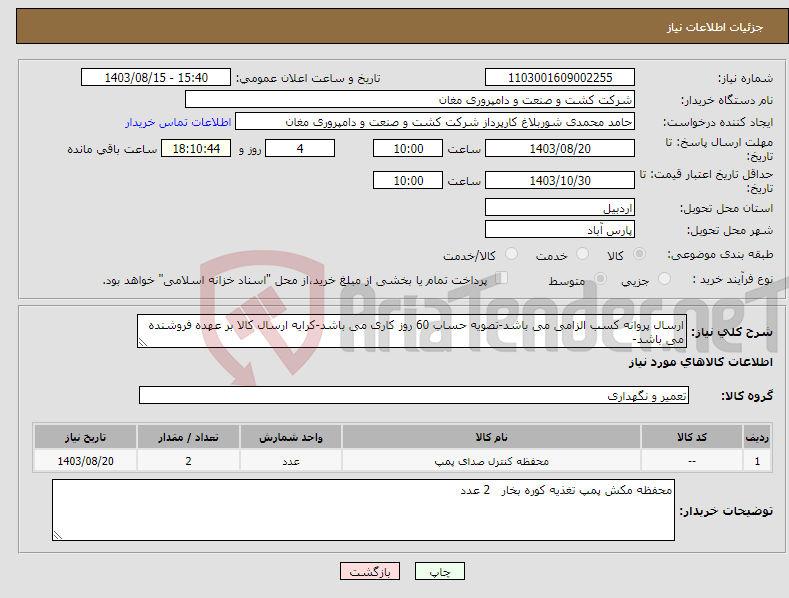This screenshot has height=598, width=789.
Task: Open اطلاعات تماس خریدار link
Action: tap(178, 122)
